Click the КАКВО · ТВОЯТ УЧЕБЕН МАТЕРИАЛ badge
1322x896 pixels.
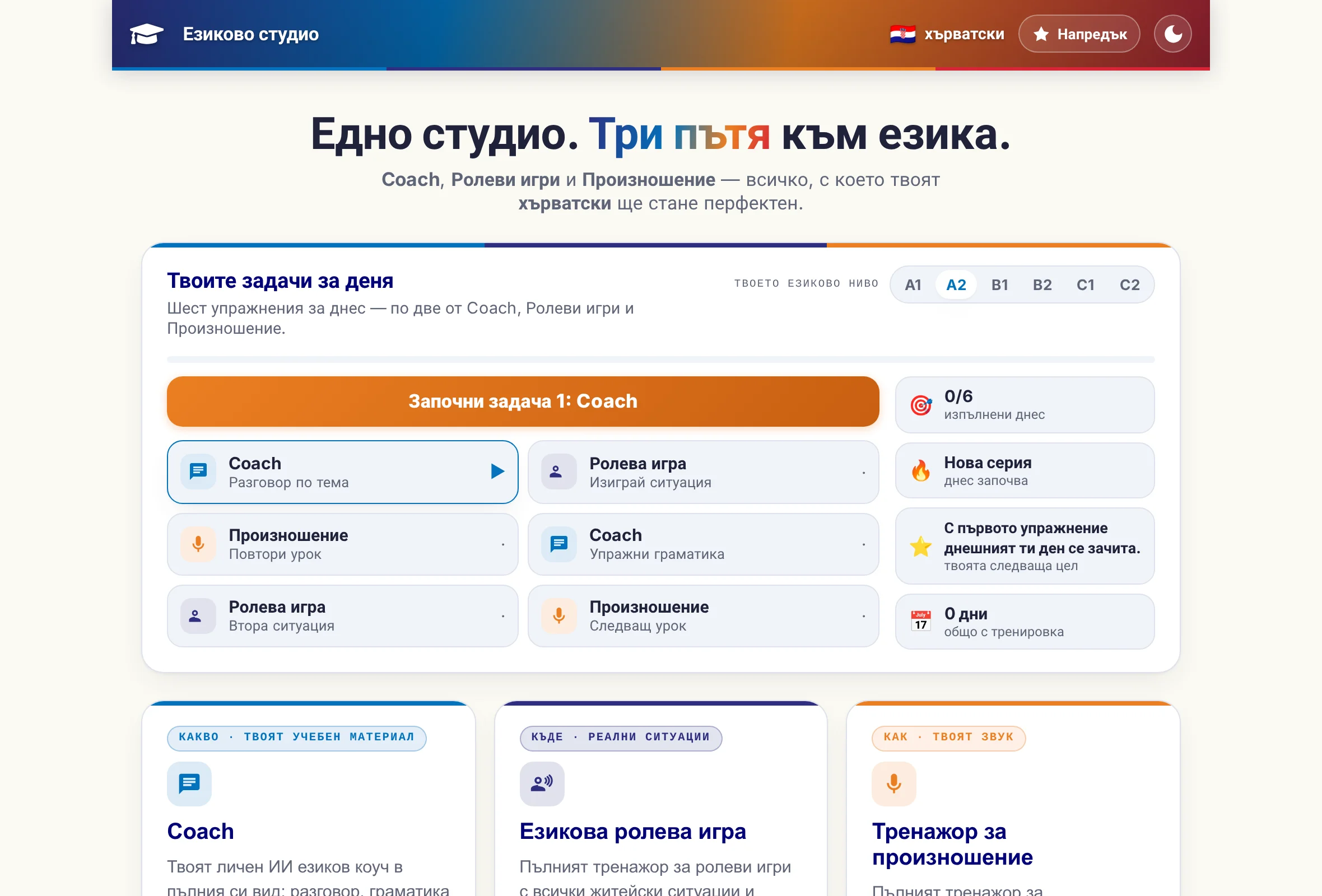(296, 738)
